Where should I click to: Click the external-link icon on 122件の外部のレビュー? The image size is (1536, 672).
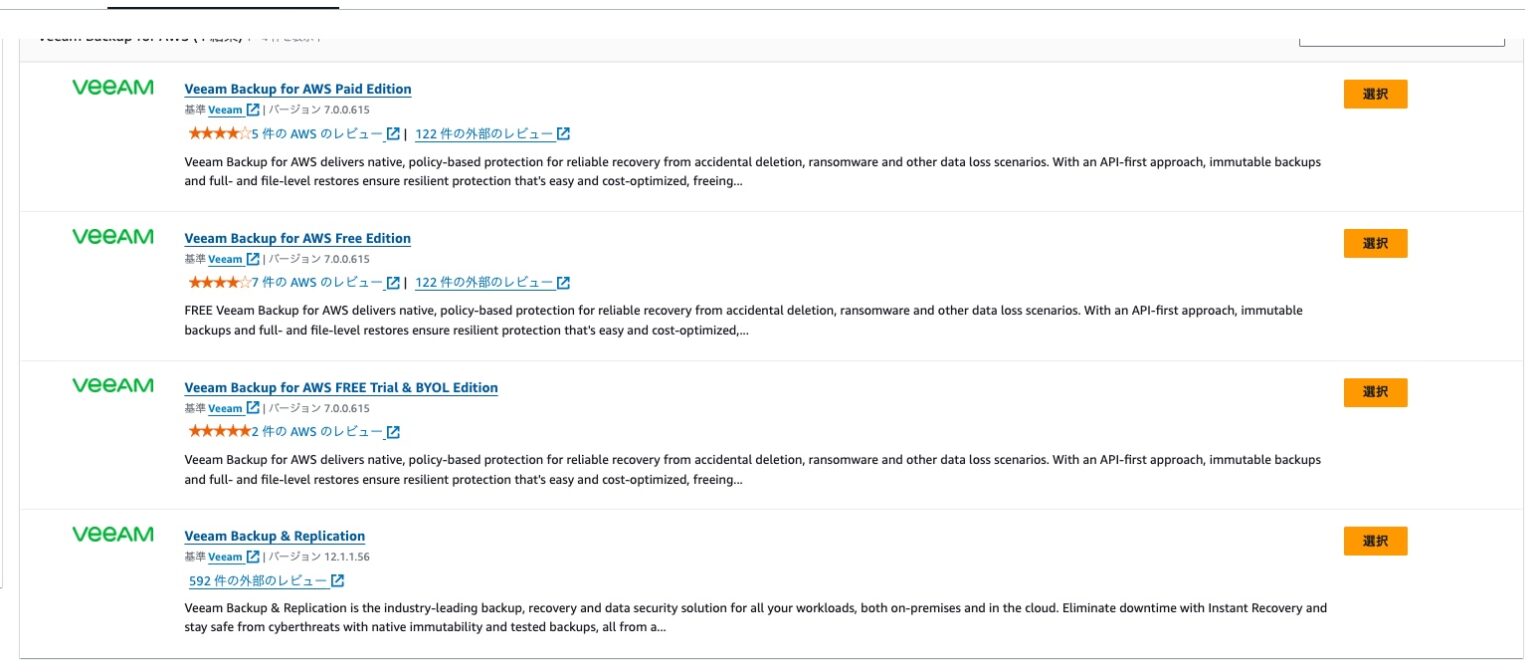(x=563, y=132)
